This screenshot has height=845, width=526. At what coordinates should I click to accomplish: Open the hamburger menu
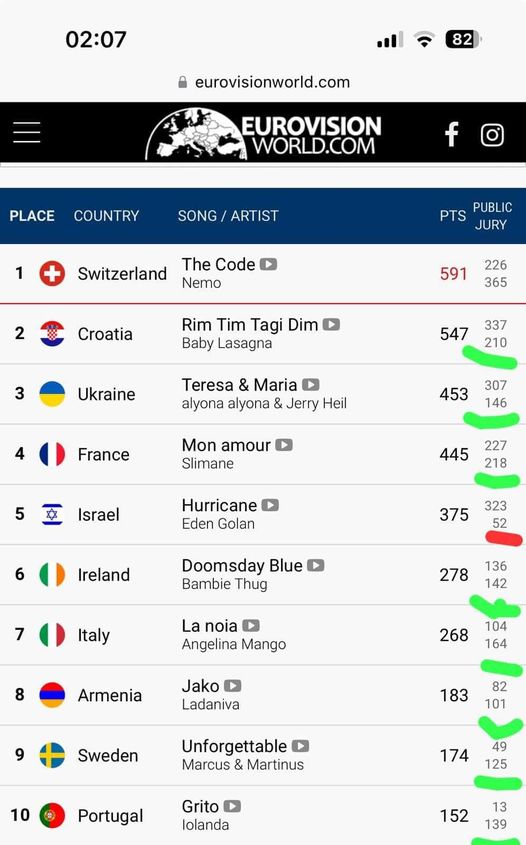27,132
